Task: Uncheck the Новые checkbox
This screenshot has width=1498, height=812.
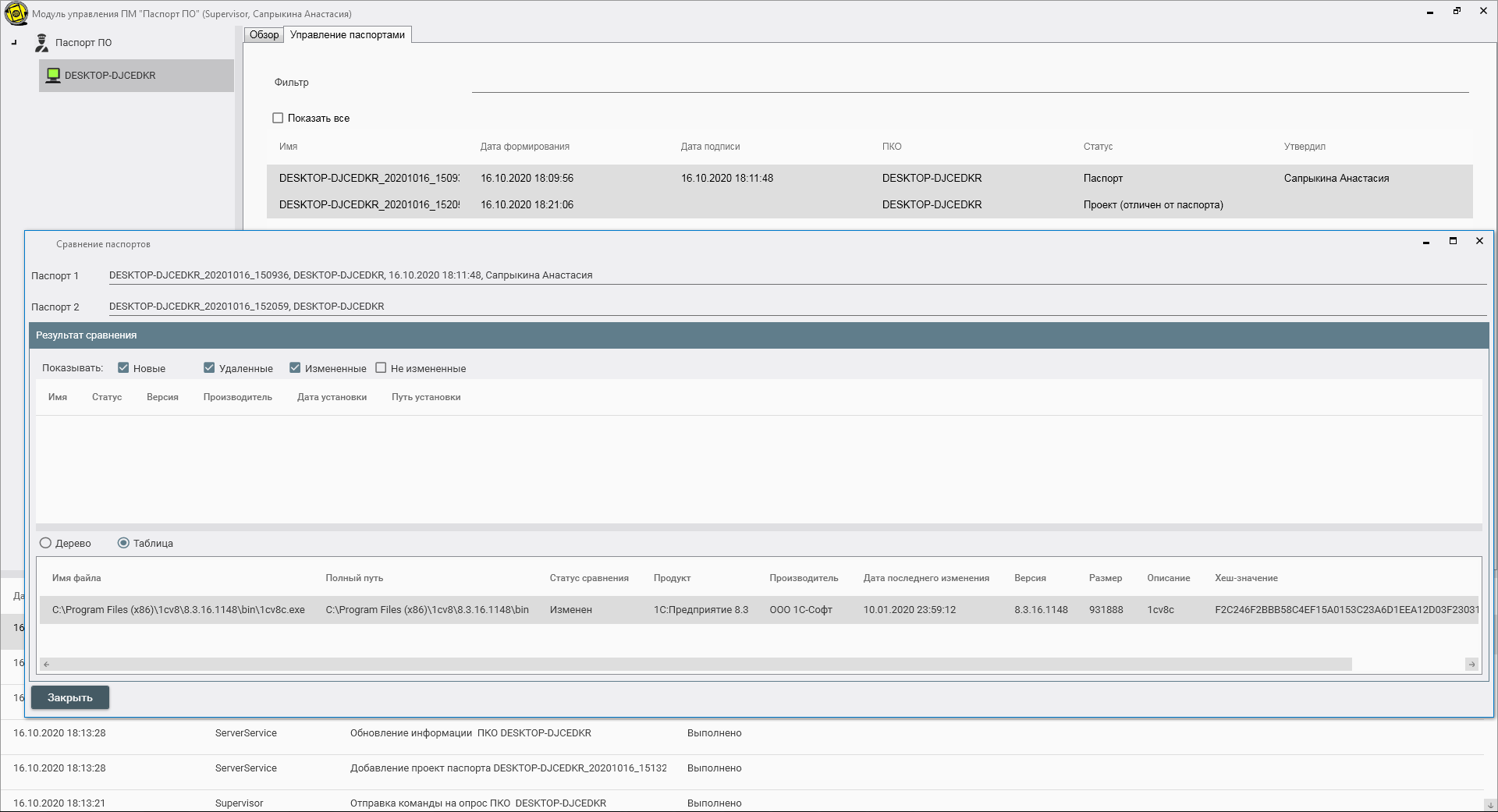Action: click(123, 368)
